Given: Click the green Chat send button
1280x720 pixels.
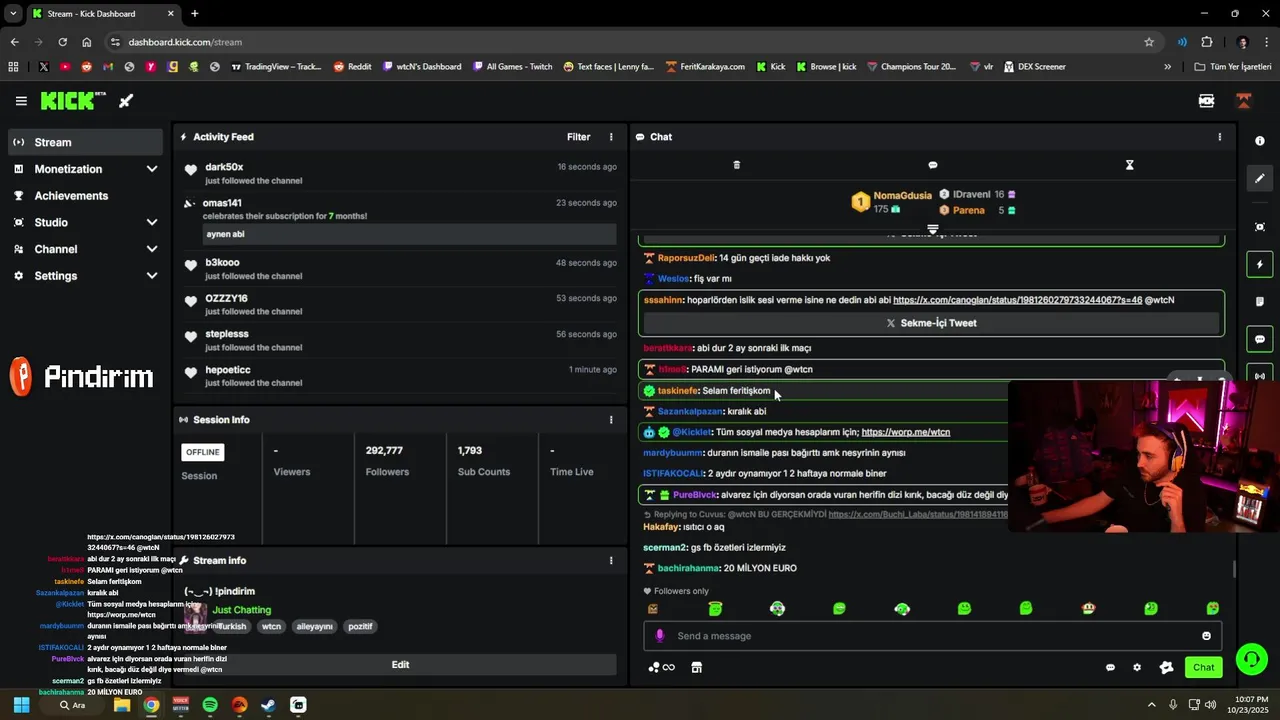Looking at the screenshot, I should click(1203, 667).
